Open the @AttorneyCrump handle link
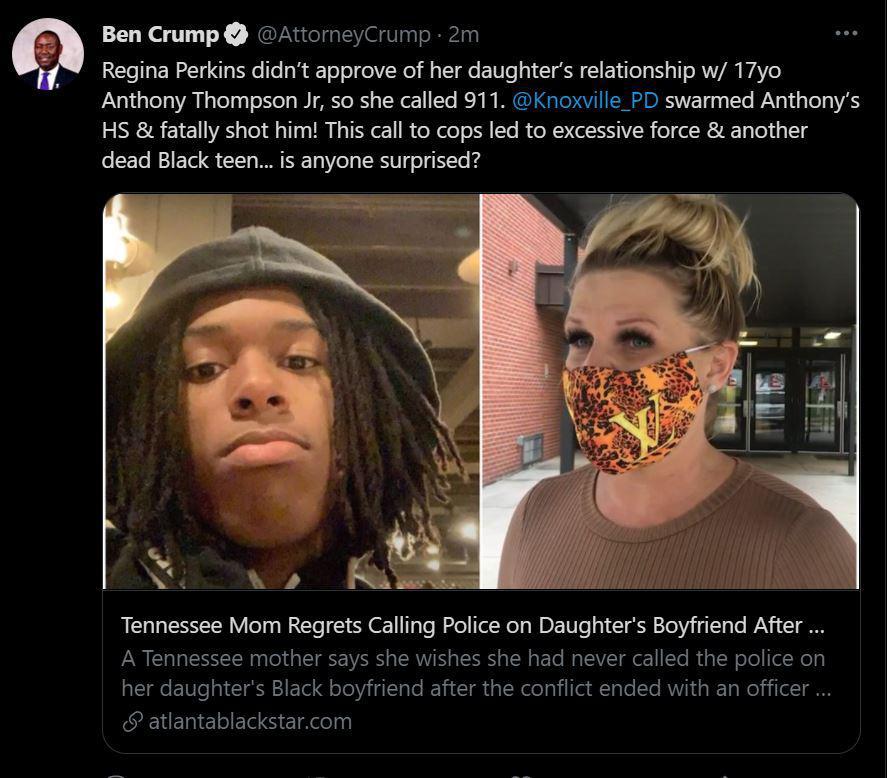 (344, 35)
